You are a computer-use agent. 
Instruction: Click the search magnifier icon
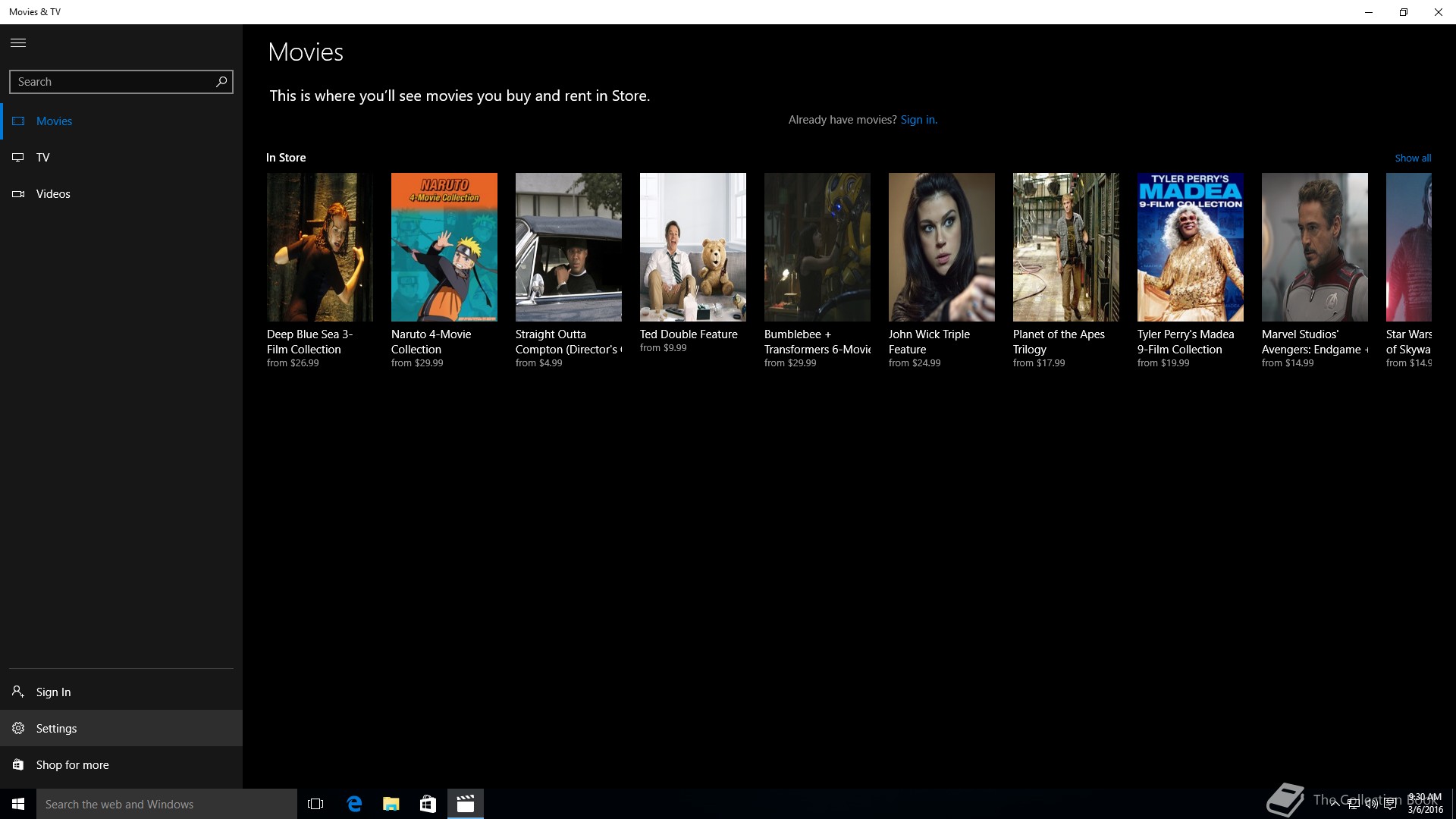221,82
